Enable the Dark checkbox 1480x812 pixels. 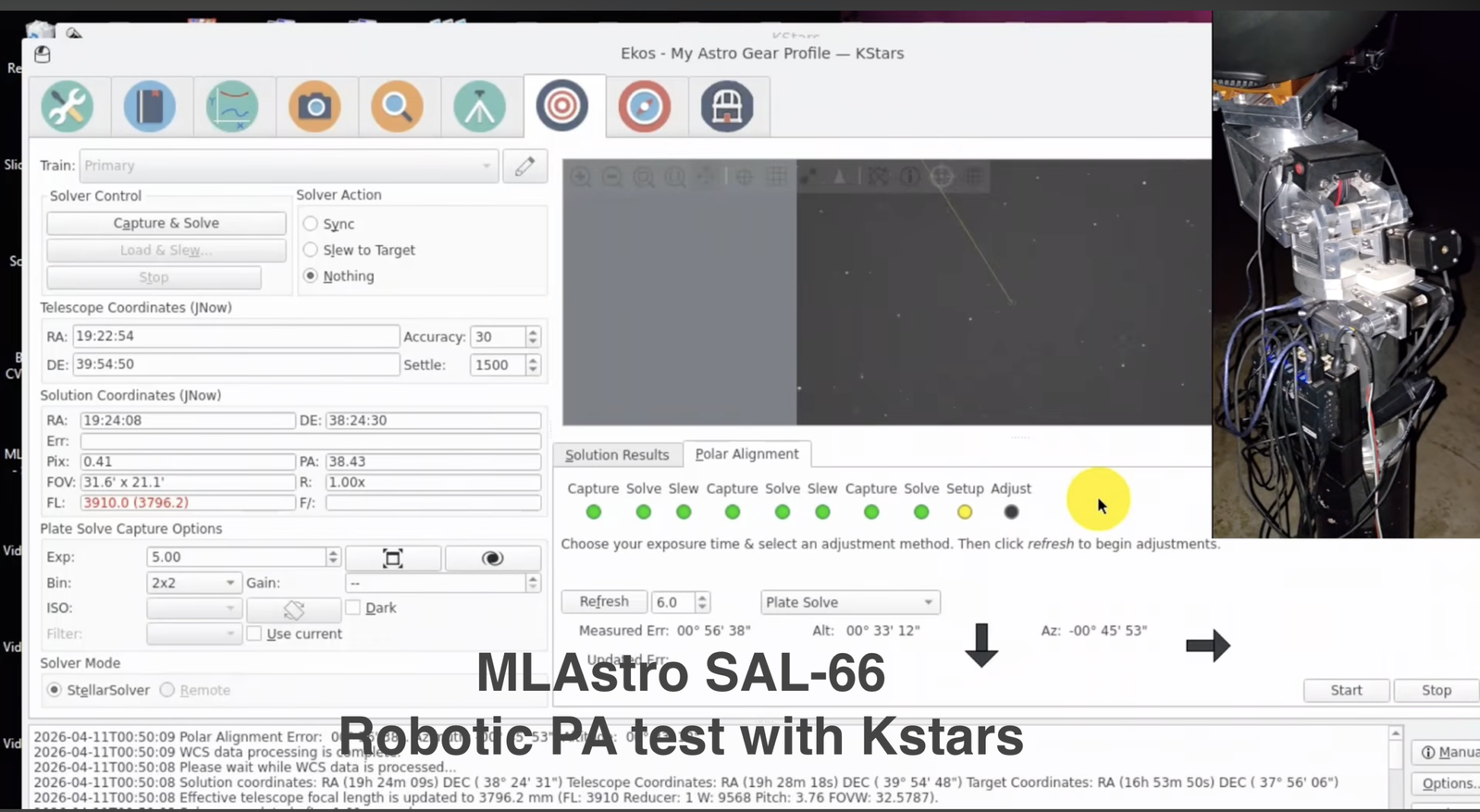353,608
